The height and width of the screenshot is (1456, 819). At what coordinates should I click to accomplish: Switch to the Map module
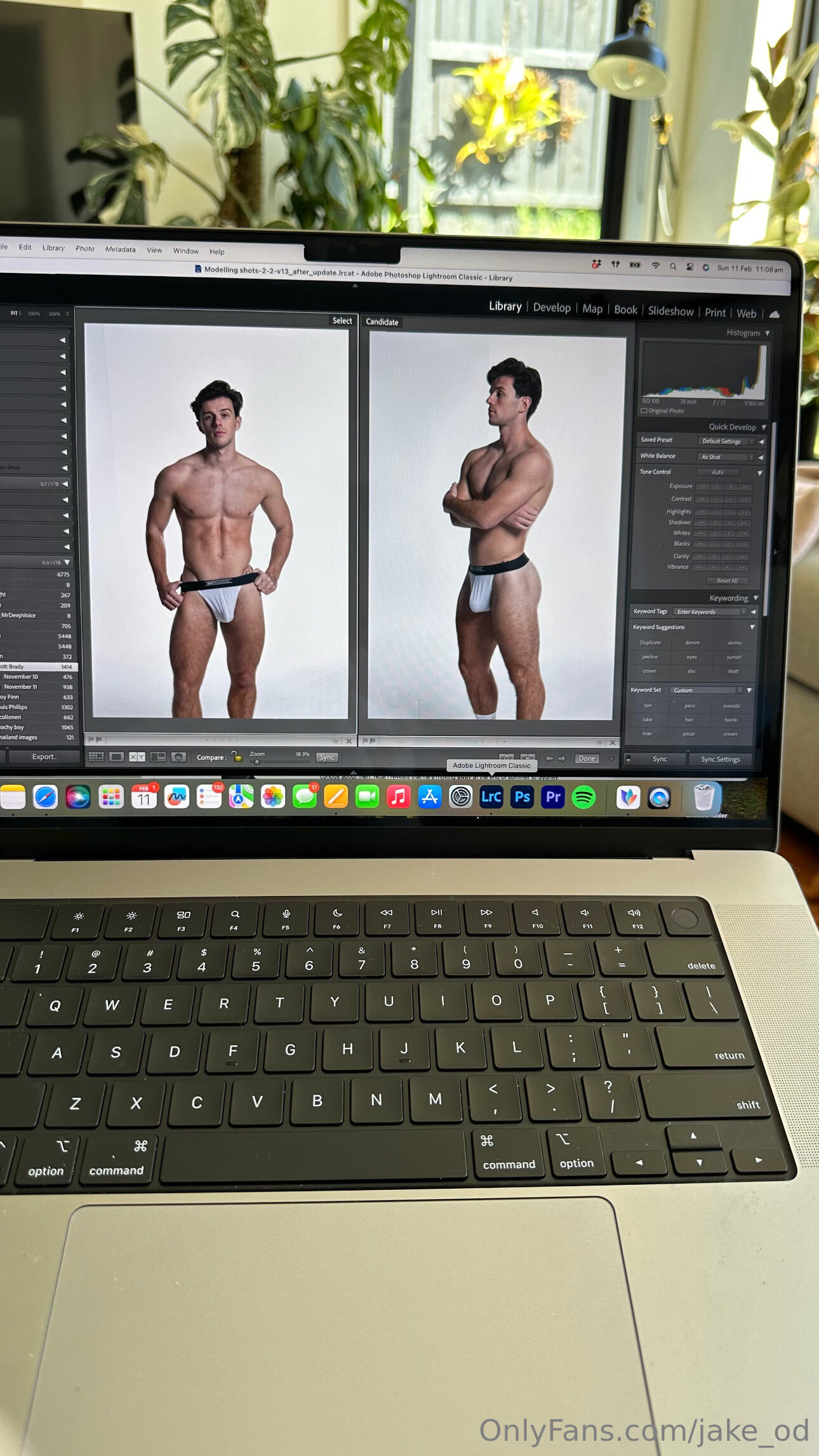pos(592,309)
